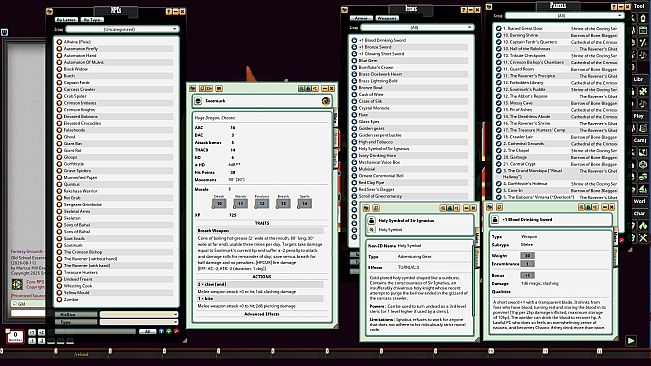The width and height of the screenshot is (651, 366).
Task: Open Parcels Group dropdown showing All
Action: point(564,16)
